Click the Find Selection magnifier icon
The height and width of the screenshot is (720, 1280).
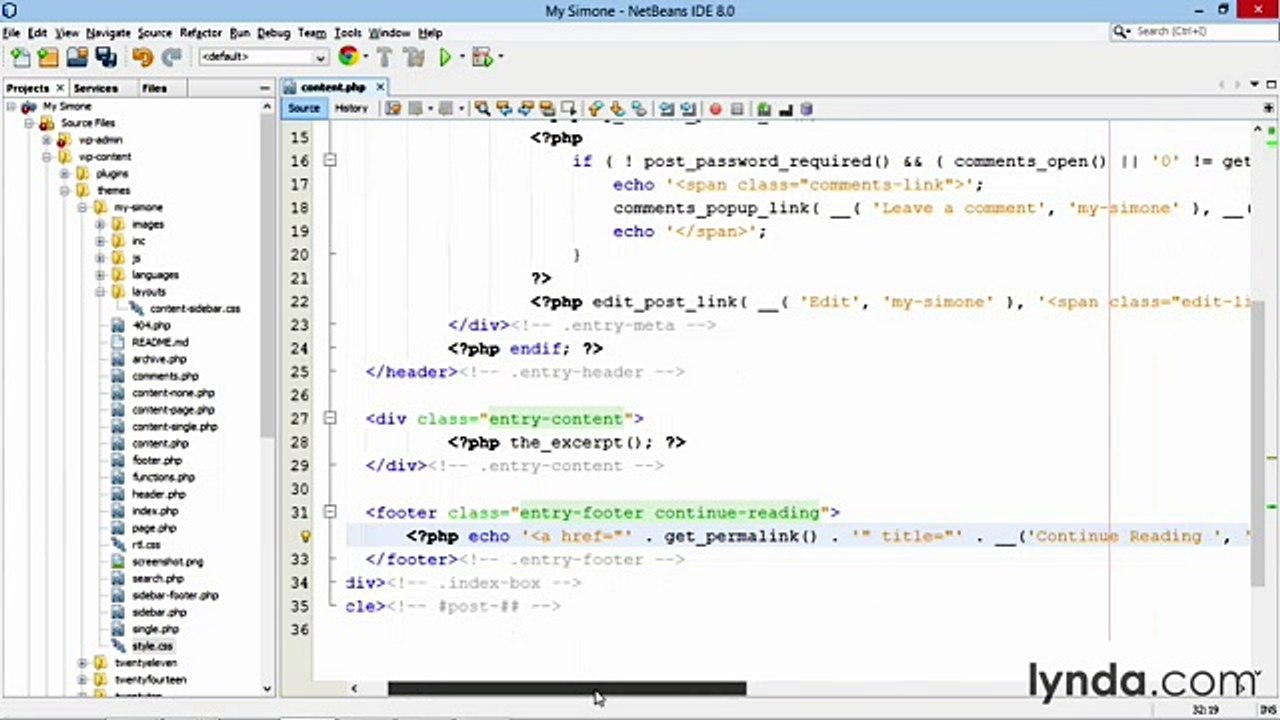tap(482, 108)
